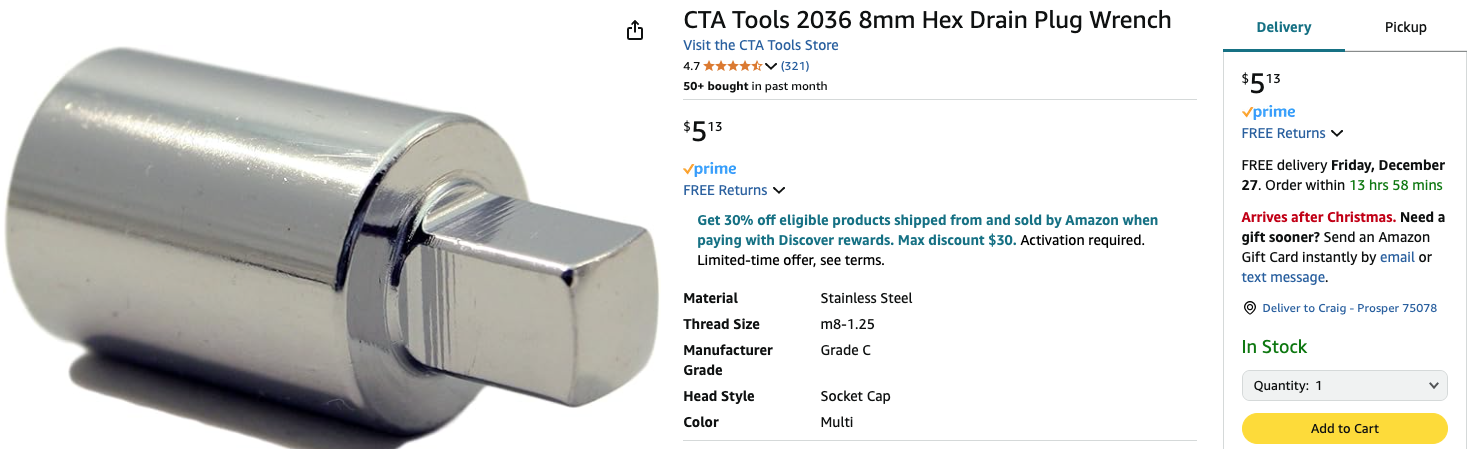Open the Quantity dropdown

[1344, 385]
